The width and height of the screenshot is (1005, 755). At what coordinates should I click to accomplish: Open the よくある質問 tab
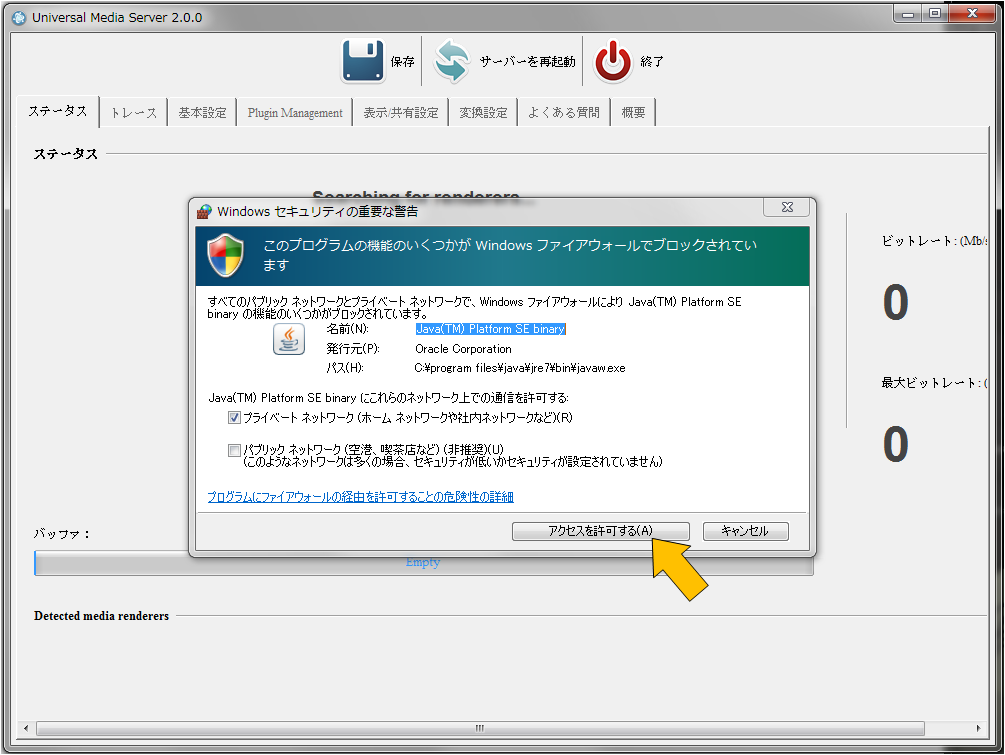(564, 113)
